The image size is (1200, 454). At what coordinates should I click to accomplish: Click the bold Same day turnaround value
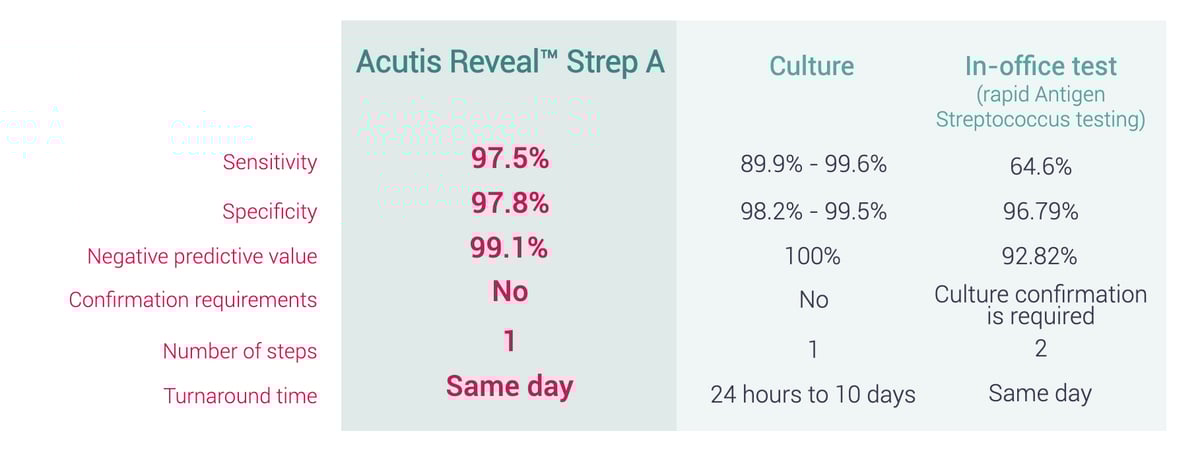tap(510, 386)
